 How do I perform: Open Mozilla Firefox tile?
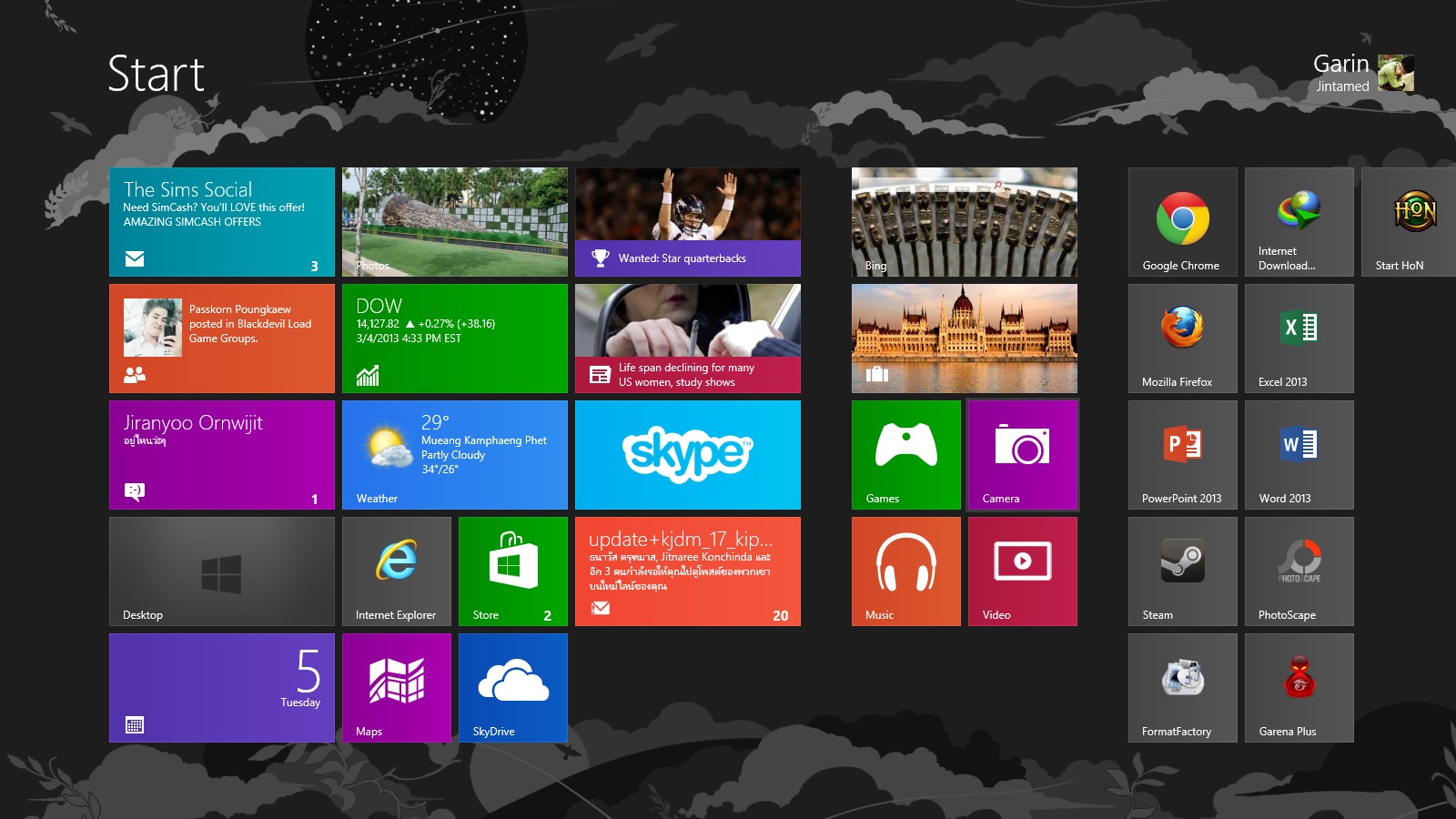(x=1183, y=339)
